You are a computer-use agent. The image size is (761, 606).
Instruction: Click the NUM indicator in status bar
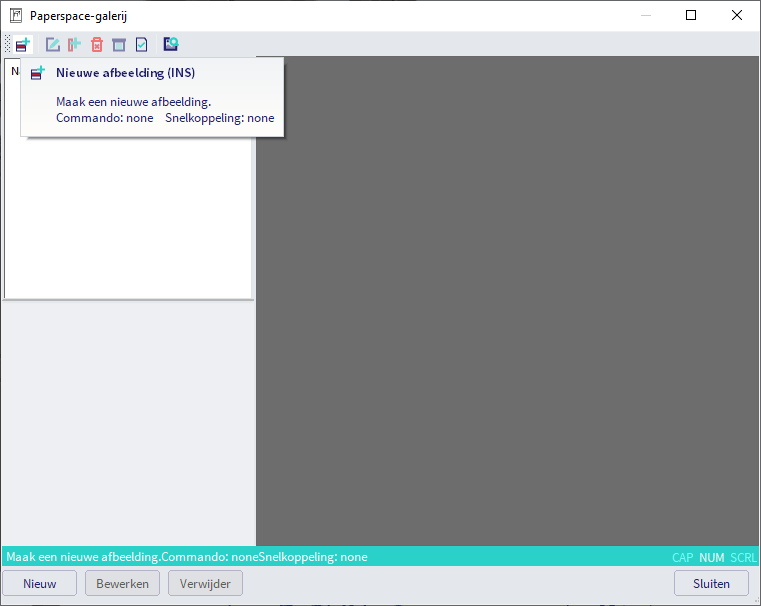[x=711, y=557]
